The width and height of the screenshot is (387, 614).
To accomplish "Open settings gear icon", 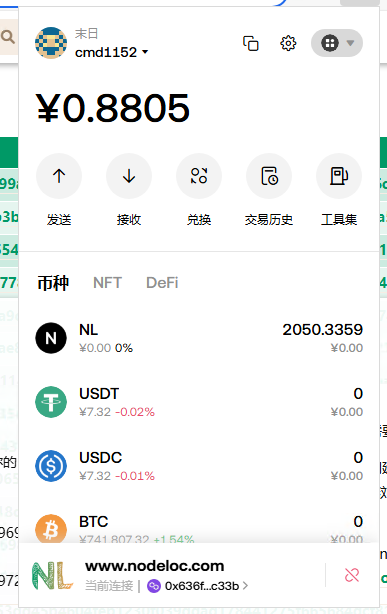I will click(x=288, y=43).
